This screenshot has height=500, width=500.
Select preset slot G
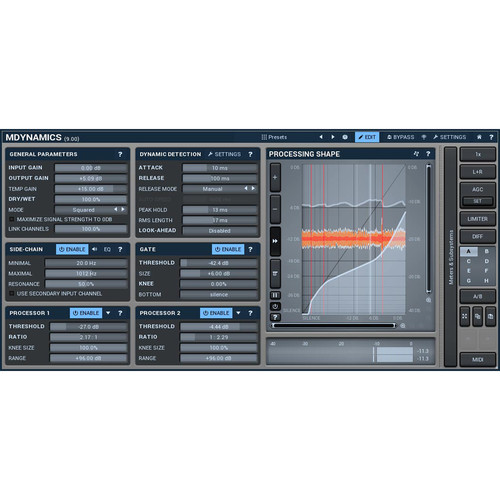(x=469, y=281)
